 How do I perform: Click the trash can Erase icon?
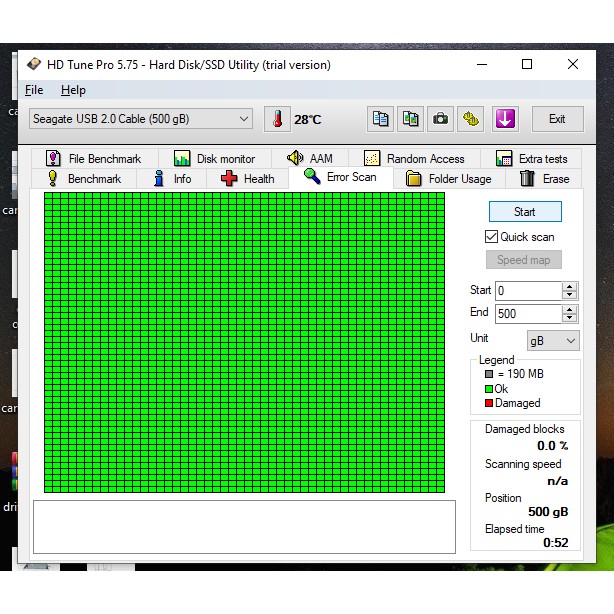click(527, 179)
